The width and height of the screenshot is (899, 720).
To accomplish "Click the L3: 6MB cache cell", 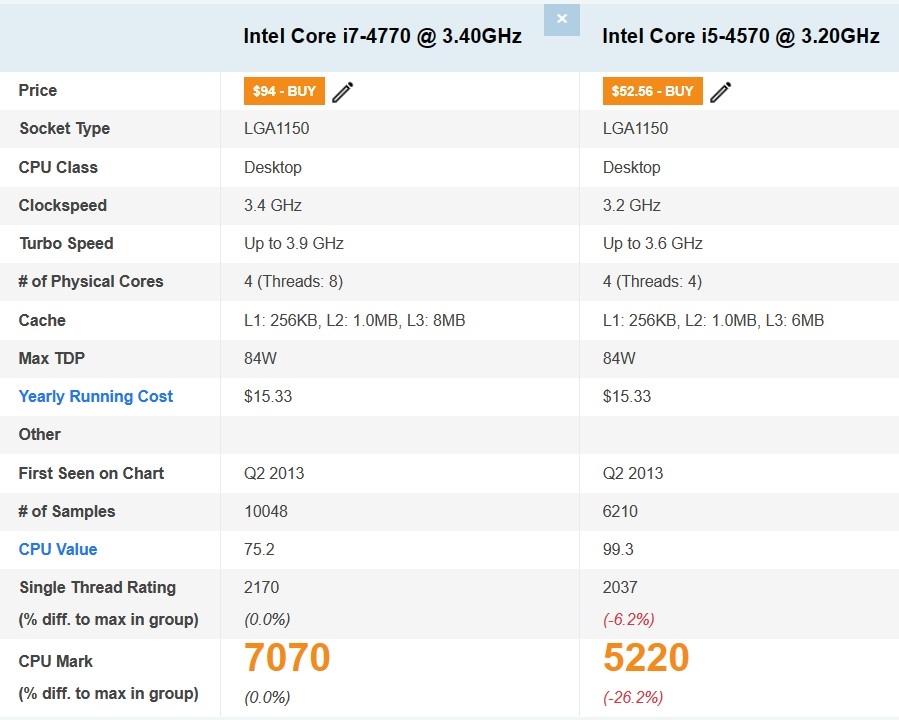I will click(x=713, y=320).
